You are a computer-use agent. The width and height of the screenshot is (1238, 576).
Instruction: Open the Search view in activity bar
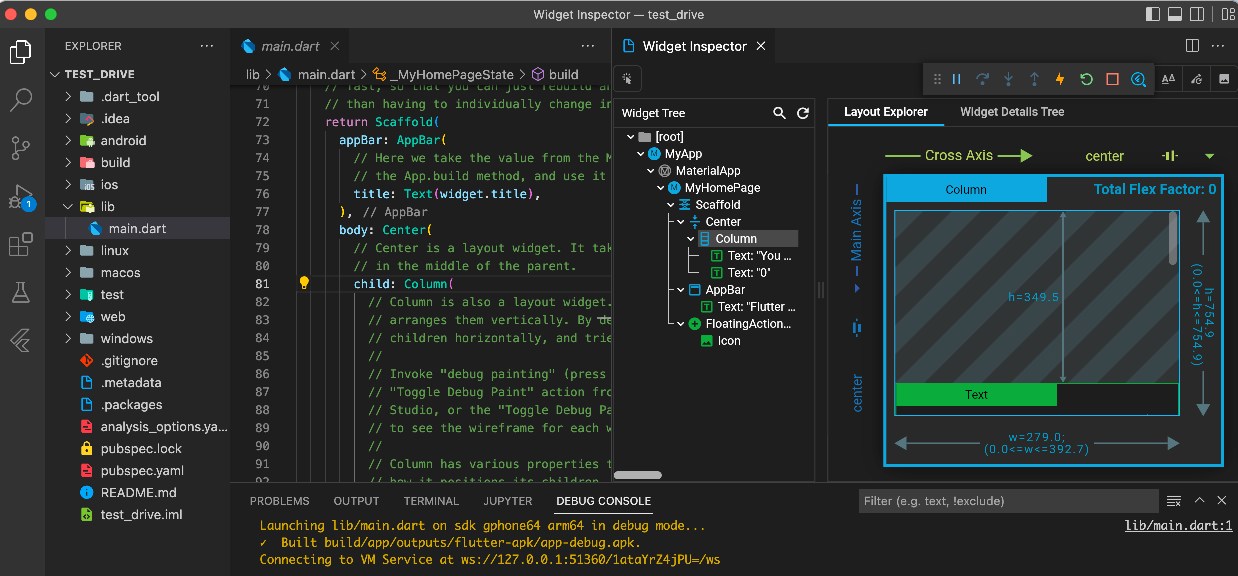pos(21,99)
